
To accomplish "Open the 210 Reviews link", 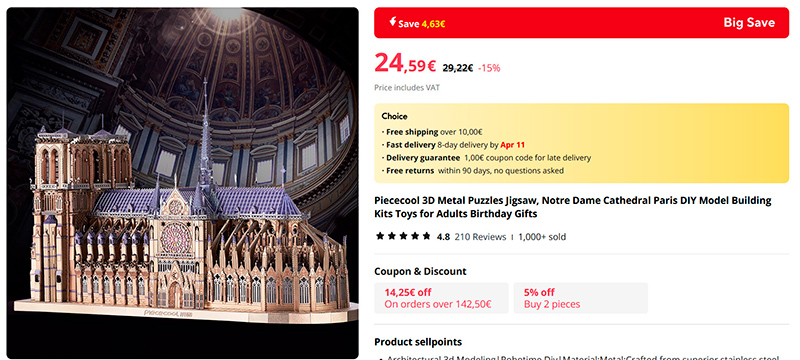I will pyautogui.click(x=480, y=237).
